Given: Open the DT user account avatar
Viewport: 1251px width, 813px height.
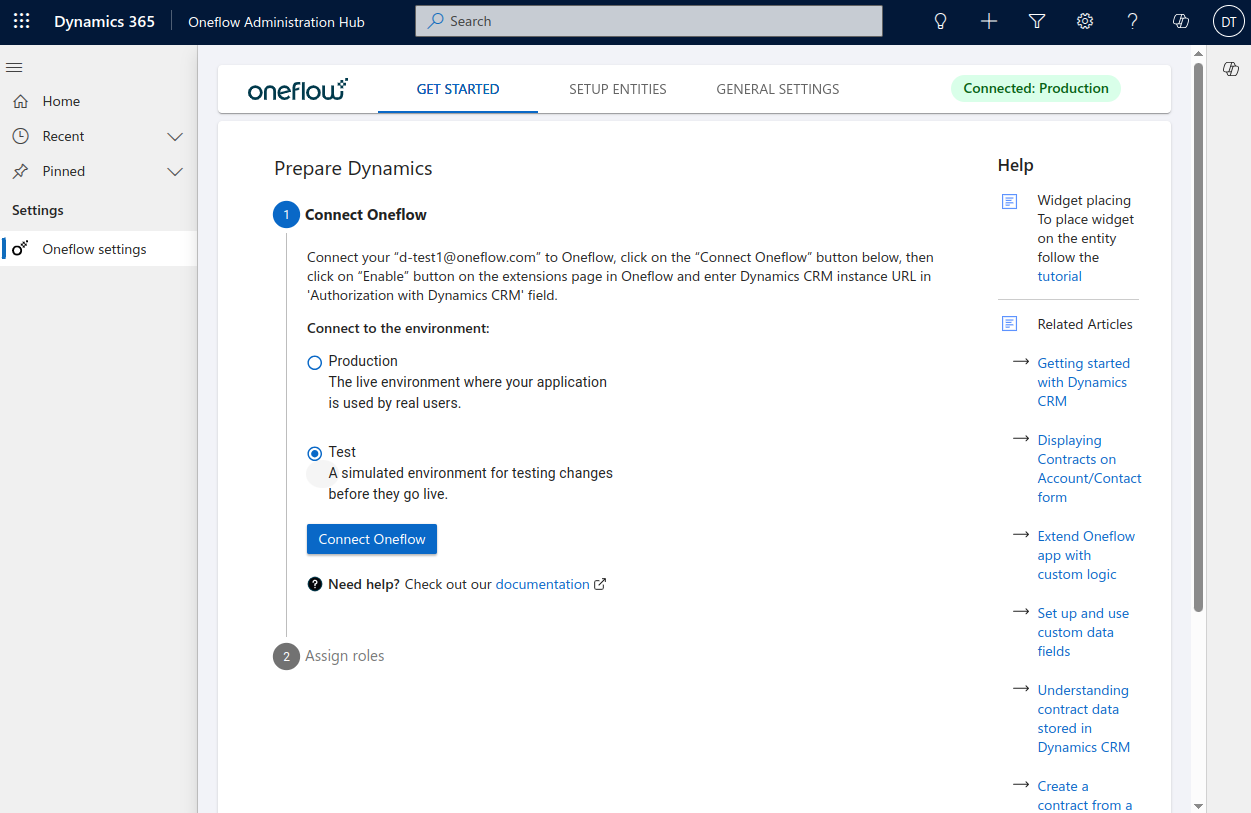Looking at the screenshot, I should pos(1229,21).
